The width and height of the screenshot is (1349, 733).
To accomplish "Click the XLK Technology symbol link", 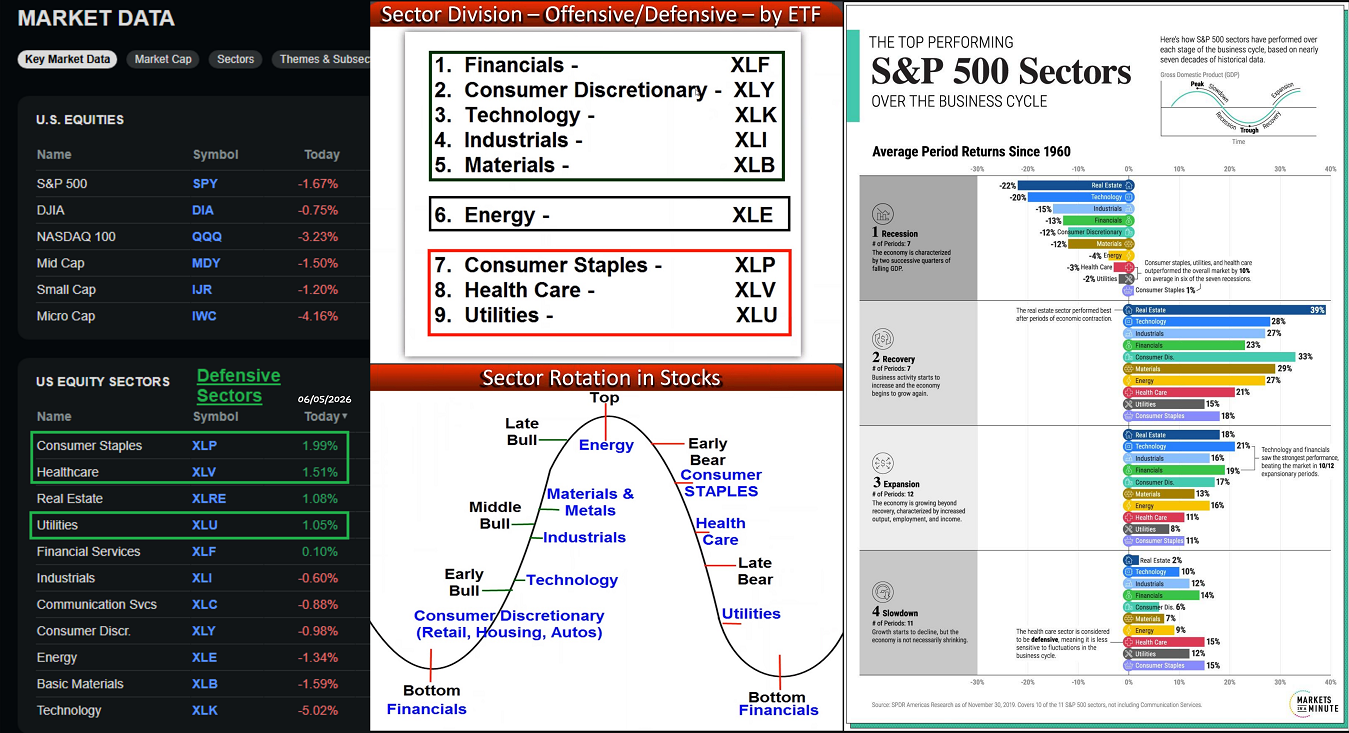I will pyautogui.click(x=204, y=711).
